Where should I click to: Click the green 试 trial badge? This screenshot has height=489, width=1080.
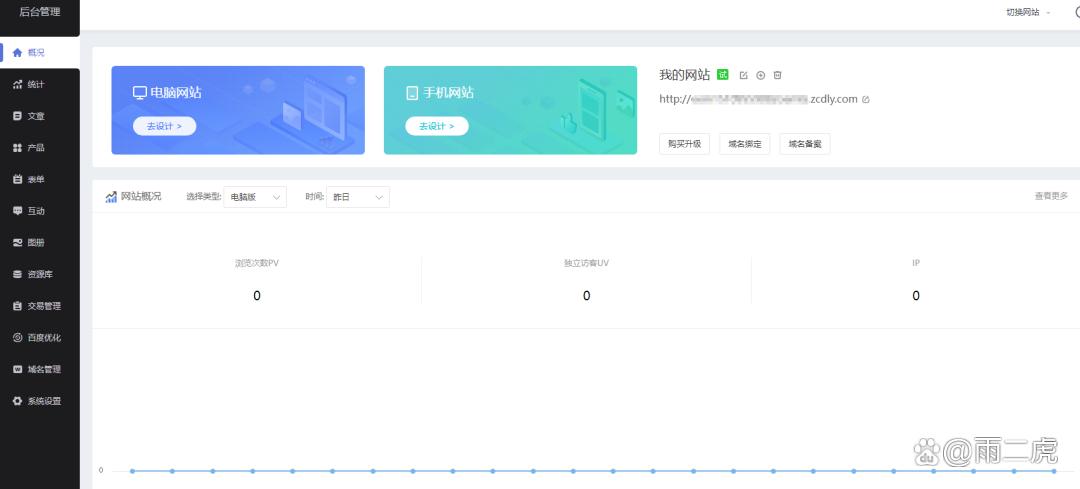coord(723,74)
